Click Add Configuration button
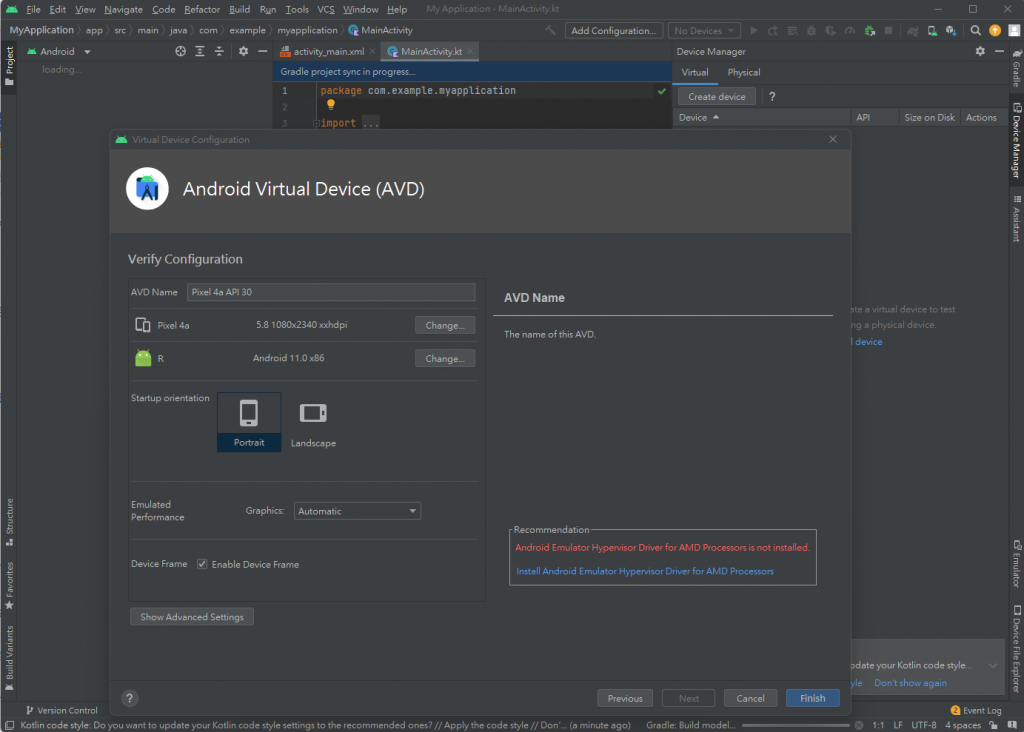Image resolution: width=1024 pixels, height=732 pixels. coord(613,31)
